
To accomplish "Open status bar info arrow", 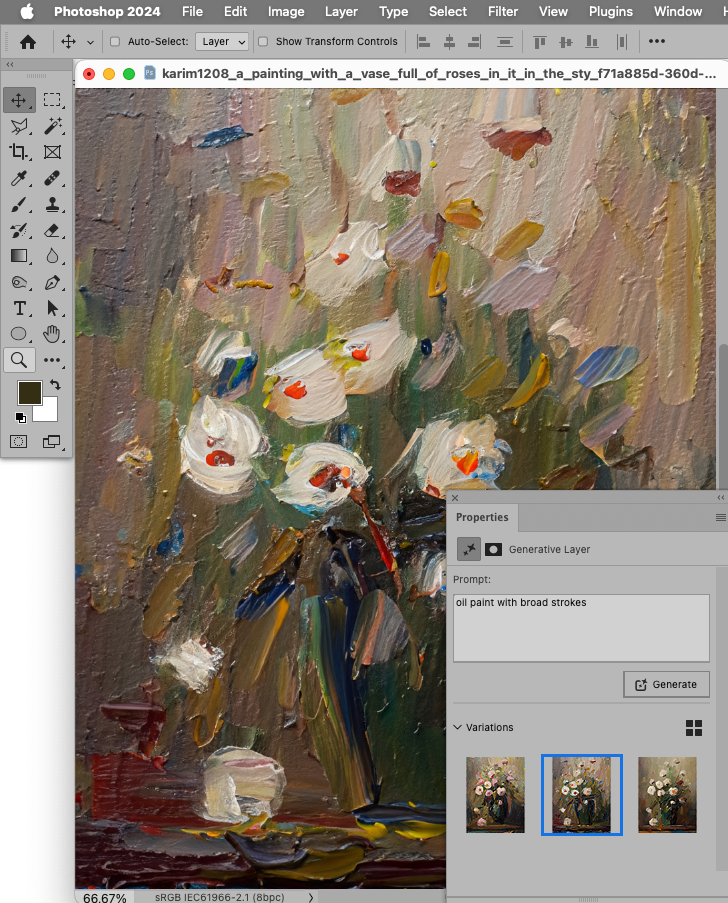I will 311,897.
